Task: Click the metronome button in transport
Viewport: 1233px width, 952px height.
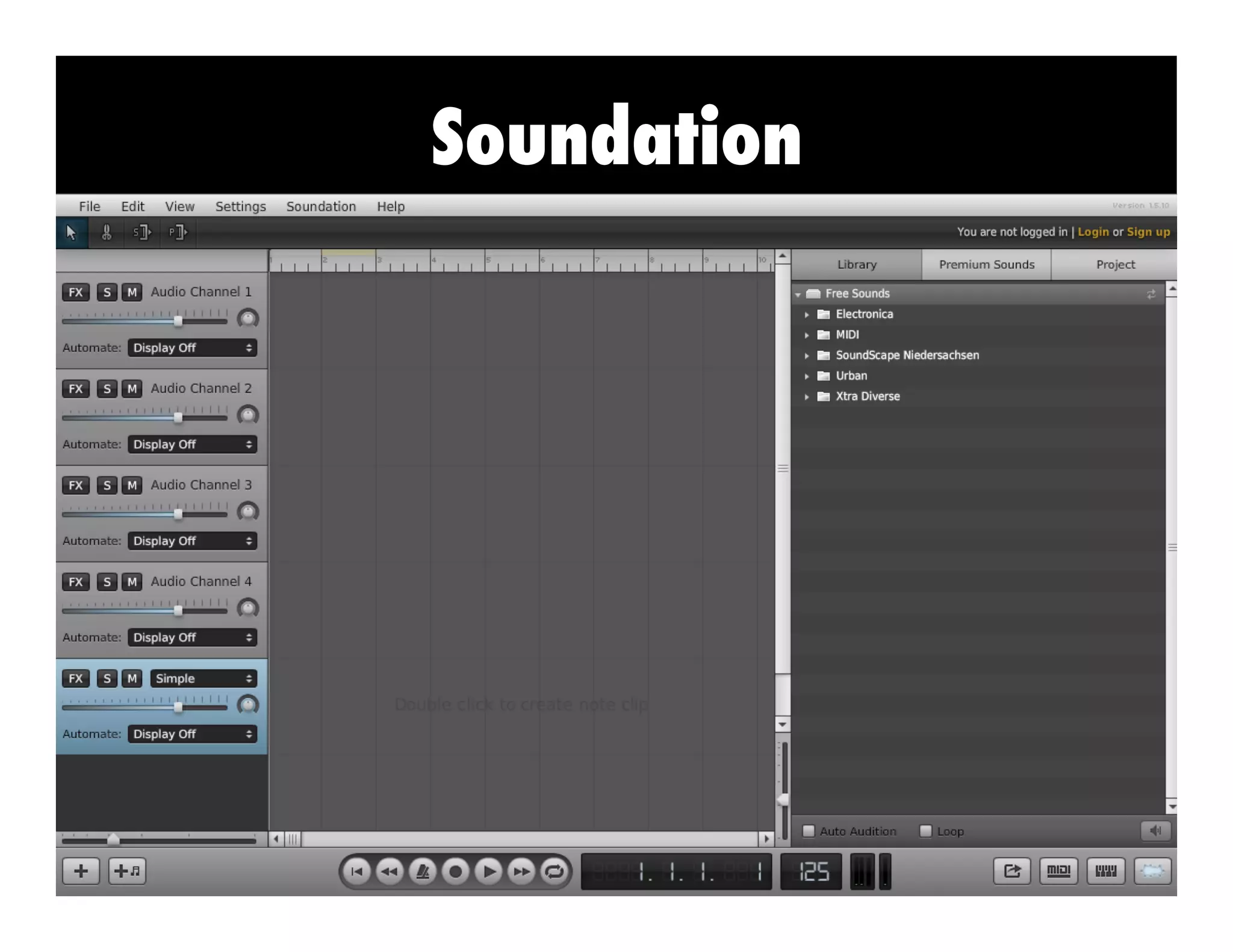Action: pos(423,871)
